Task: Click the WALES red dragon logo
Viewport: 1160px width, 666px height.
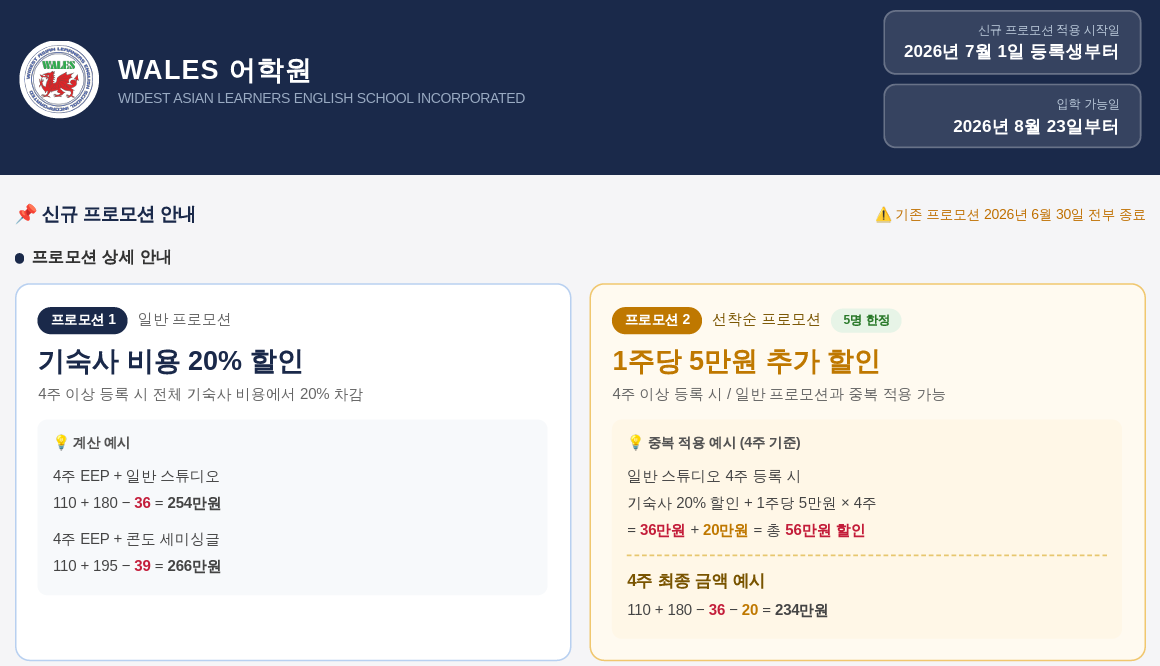Action: 59,79
